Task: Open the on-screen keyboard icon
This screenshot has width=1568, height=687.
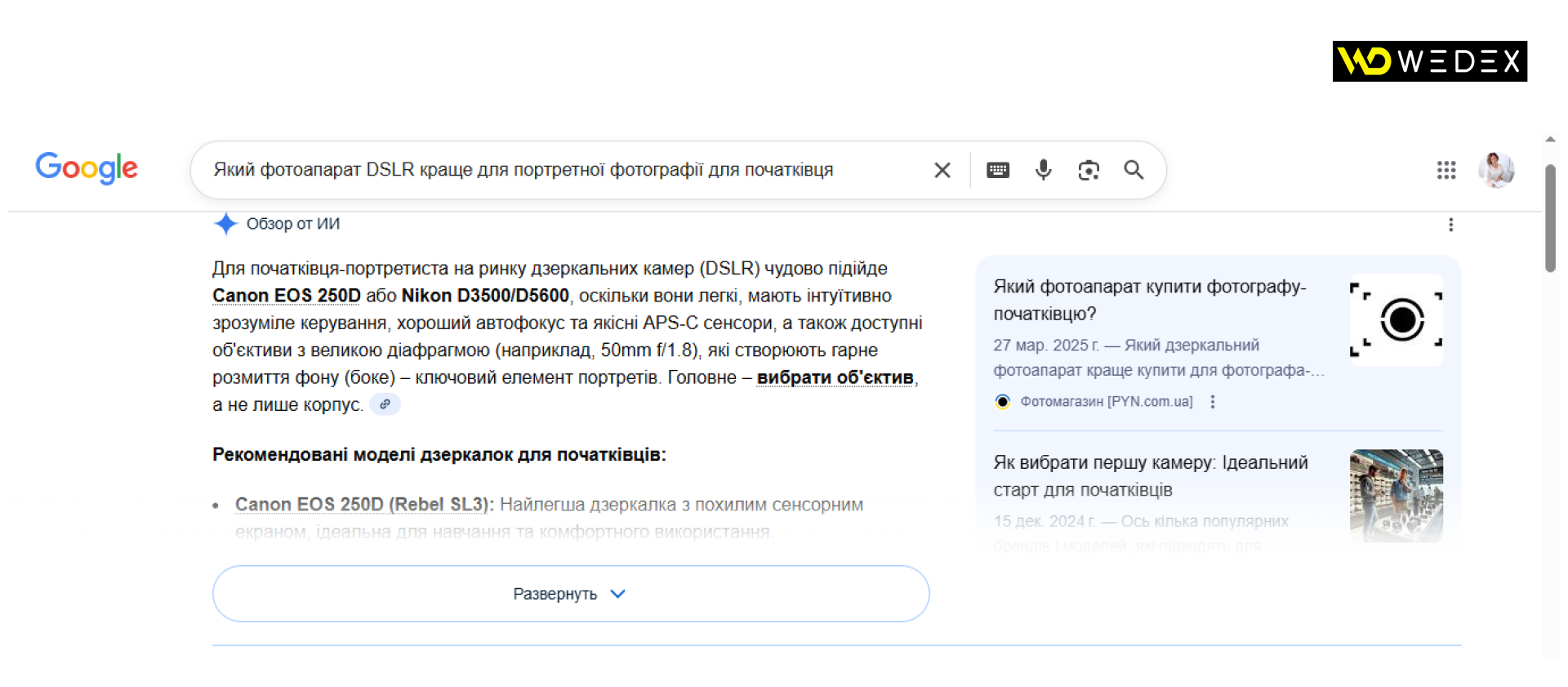Action: (x=998, y=170)
